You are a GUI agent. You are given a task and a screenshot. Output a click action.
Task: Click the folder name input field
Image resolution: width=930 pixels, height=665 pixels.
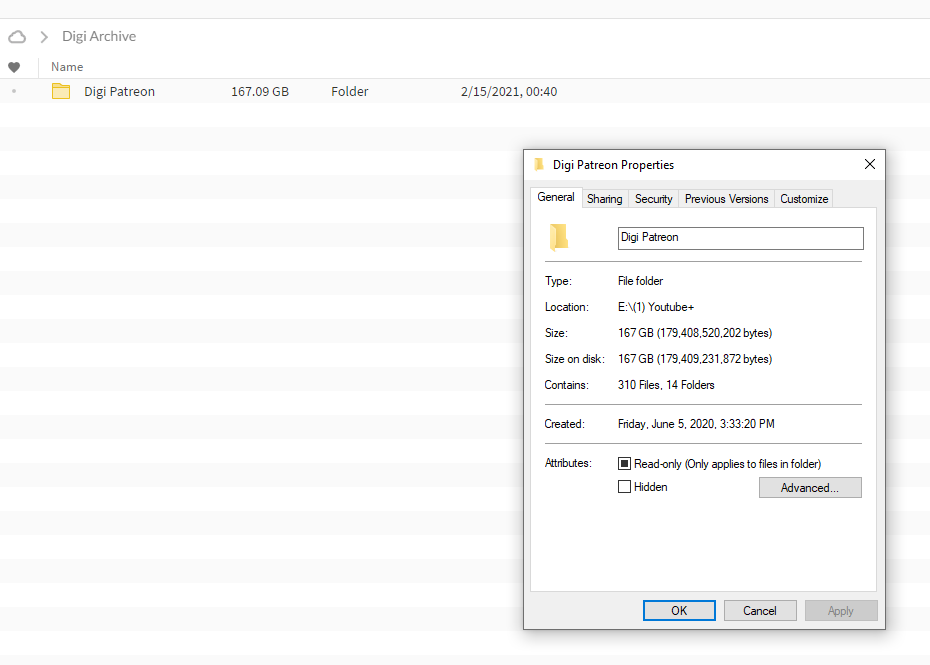(740, 238)
